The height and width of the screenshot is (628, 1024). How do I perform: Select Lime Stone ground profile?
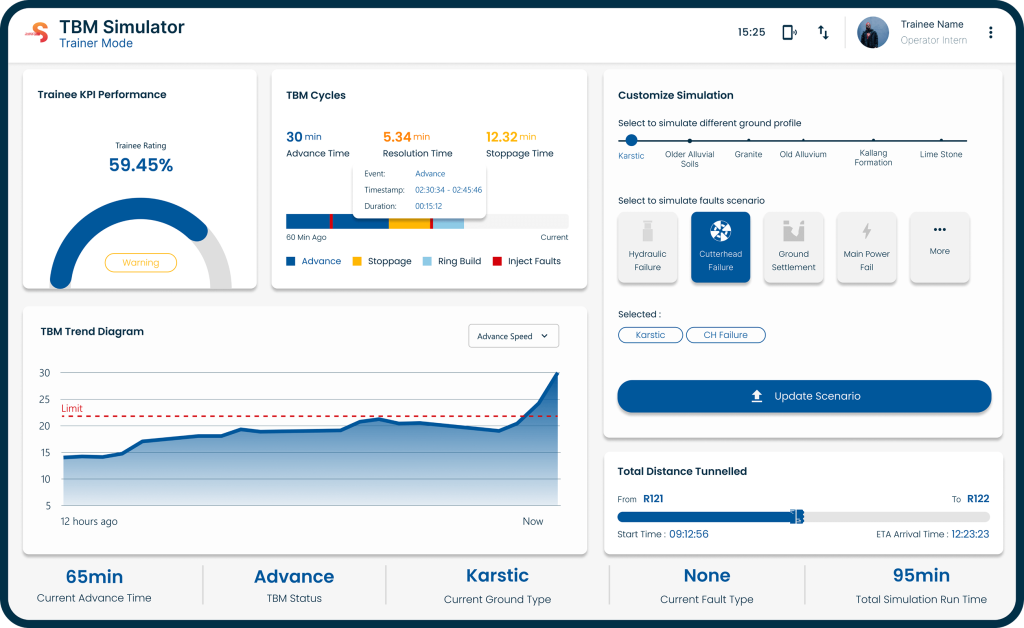(x=941, y=141)
